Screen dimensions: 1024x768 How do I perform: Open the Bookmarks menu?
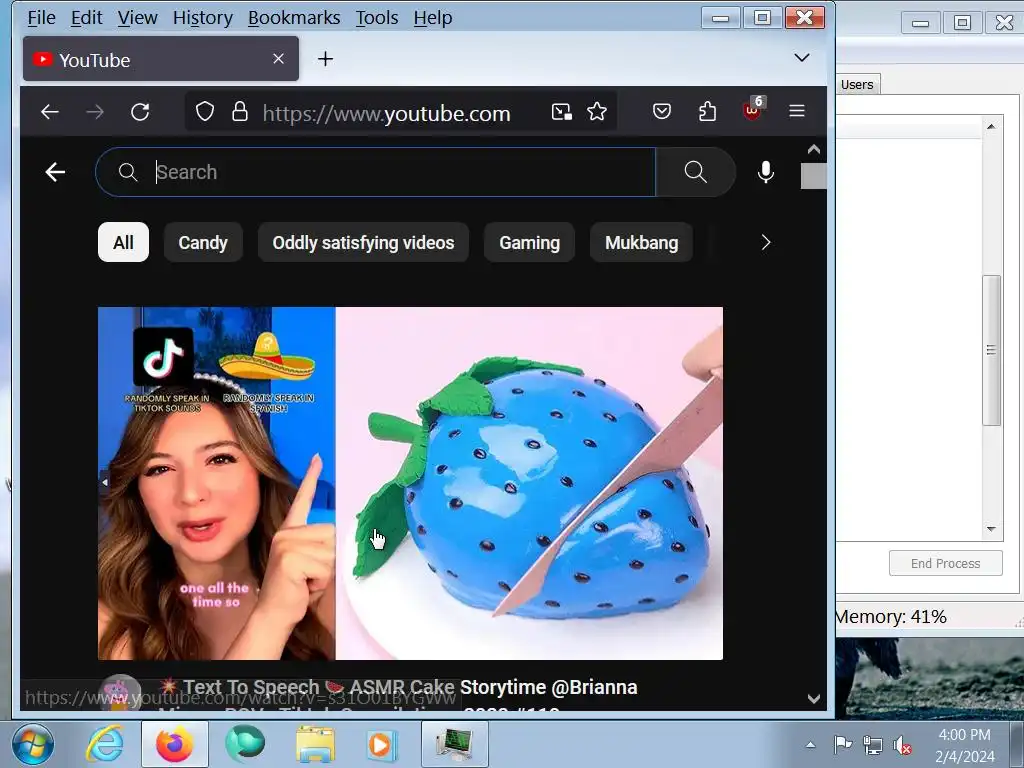click(294, 18)
